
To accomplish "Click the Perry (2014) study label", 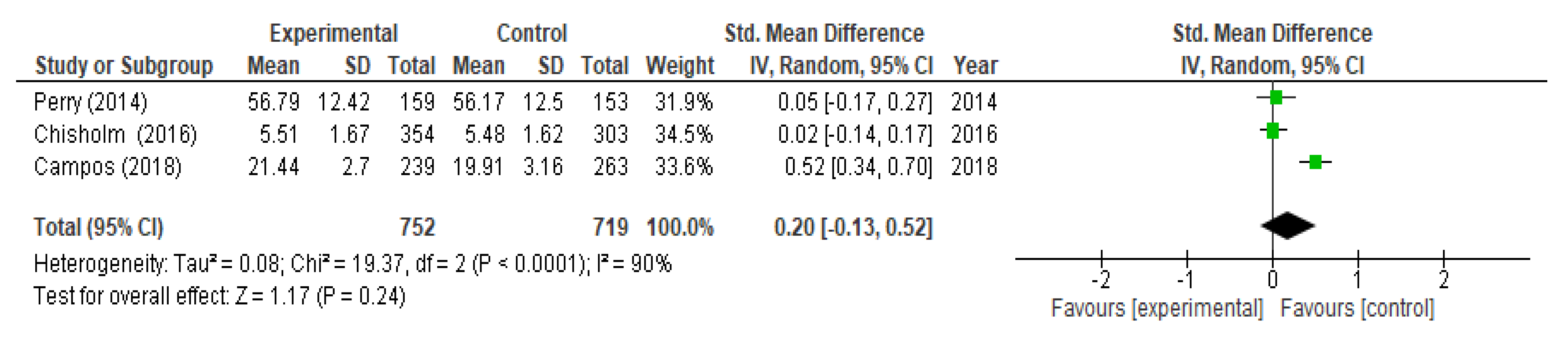I will click(91, 101).
